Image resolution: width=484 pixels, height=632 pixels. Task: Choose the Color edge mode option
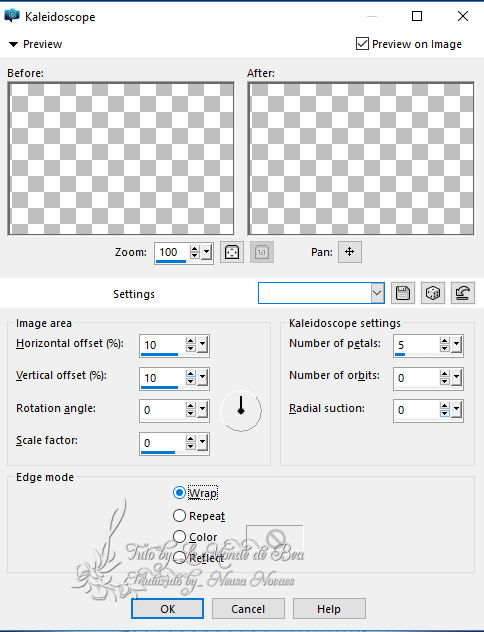pyautogui.click(x=179, y=536)
